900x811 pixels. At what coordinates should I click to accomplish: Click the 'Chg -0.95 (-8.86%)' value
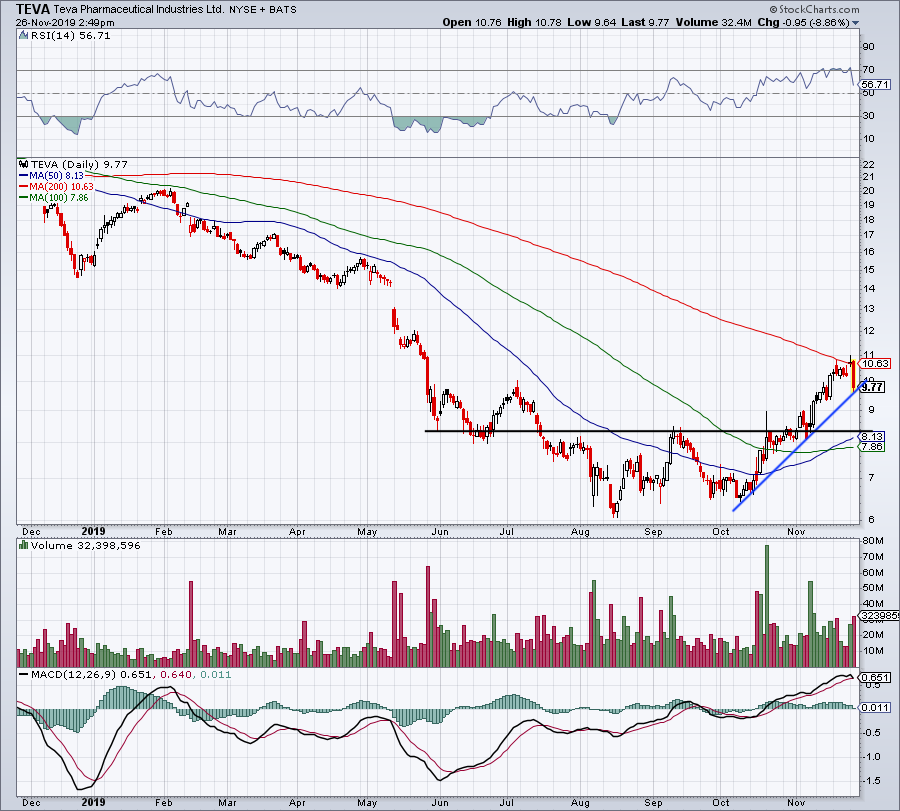[x=803, y=22]
